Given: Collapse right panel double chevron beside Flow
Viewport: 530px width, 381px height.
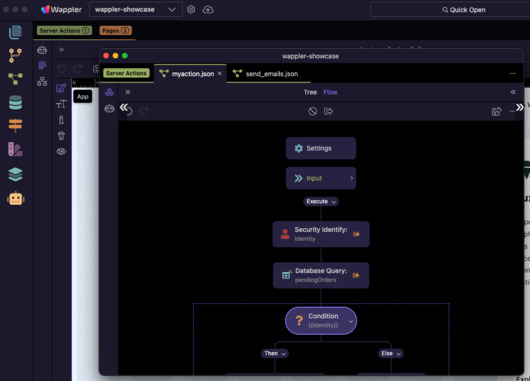Looking at the screenshot, I should 513,92.
